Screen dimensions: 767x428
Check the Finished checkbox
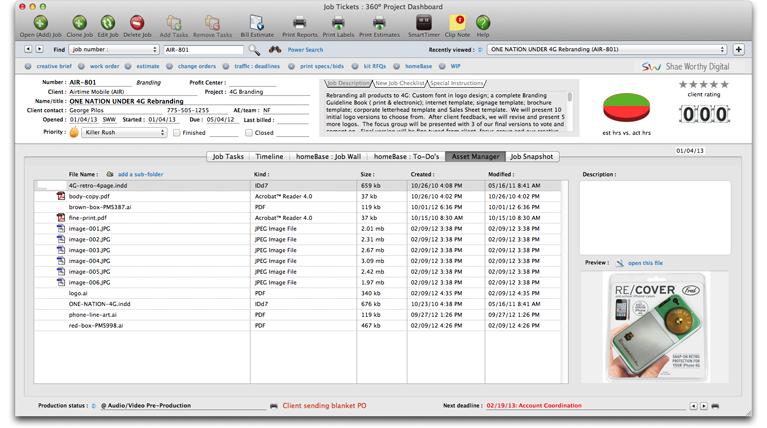click(x=177, y=132)
